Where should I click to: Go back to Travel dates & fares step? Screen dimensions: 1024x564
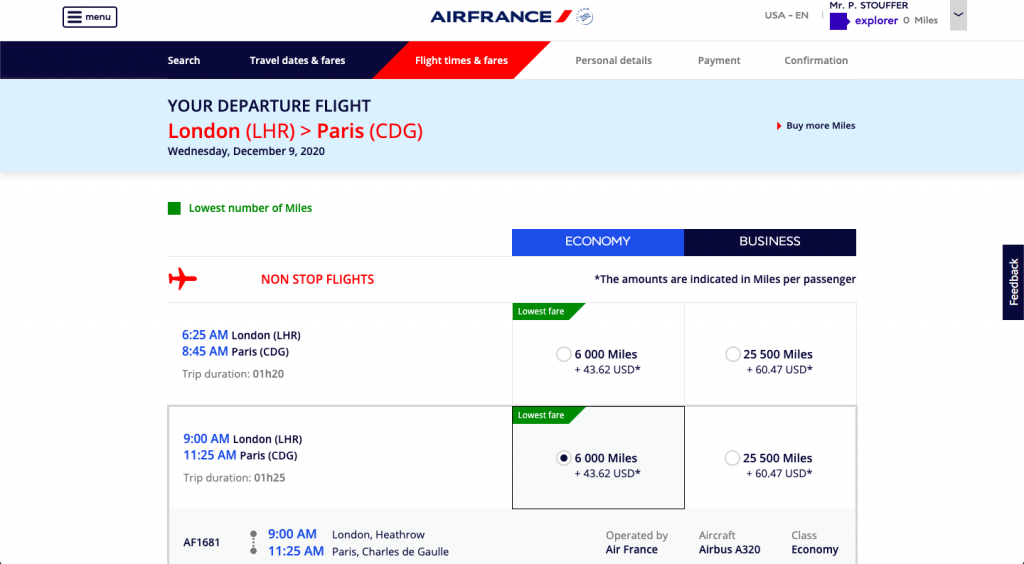297,61
